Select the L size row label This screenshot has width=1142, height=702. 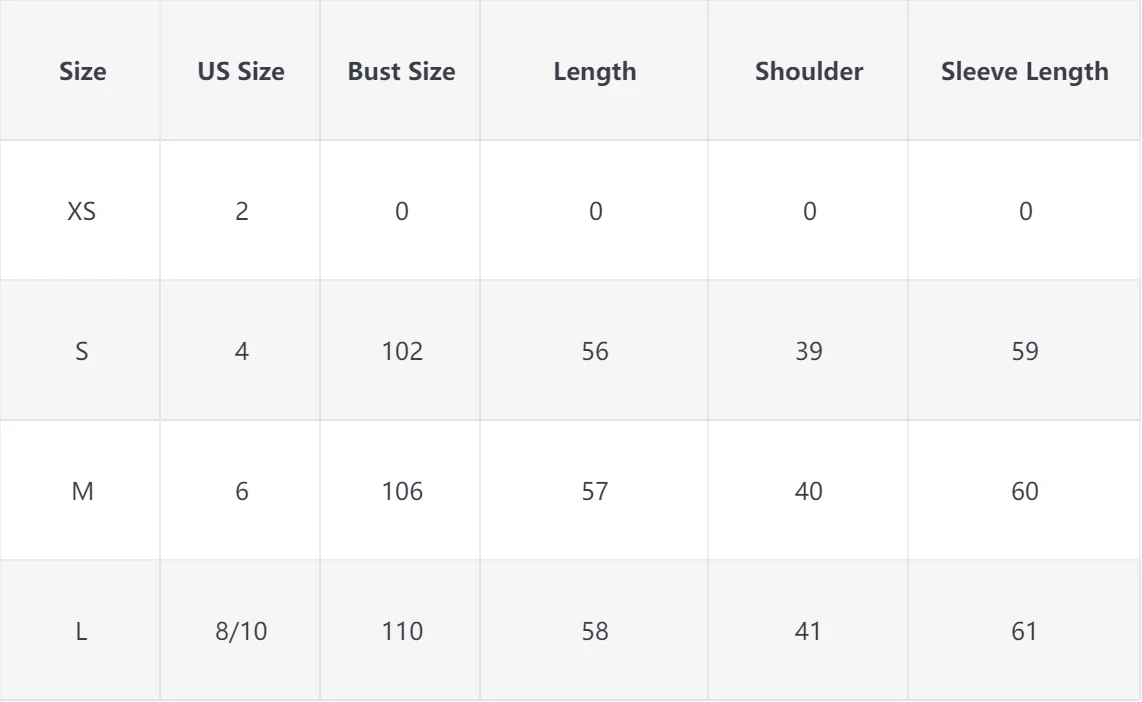point(79,630)
